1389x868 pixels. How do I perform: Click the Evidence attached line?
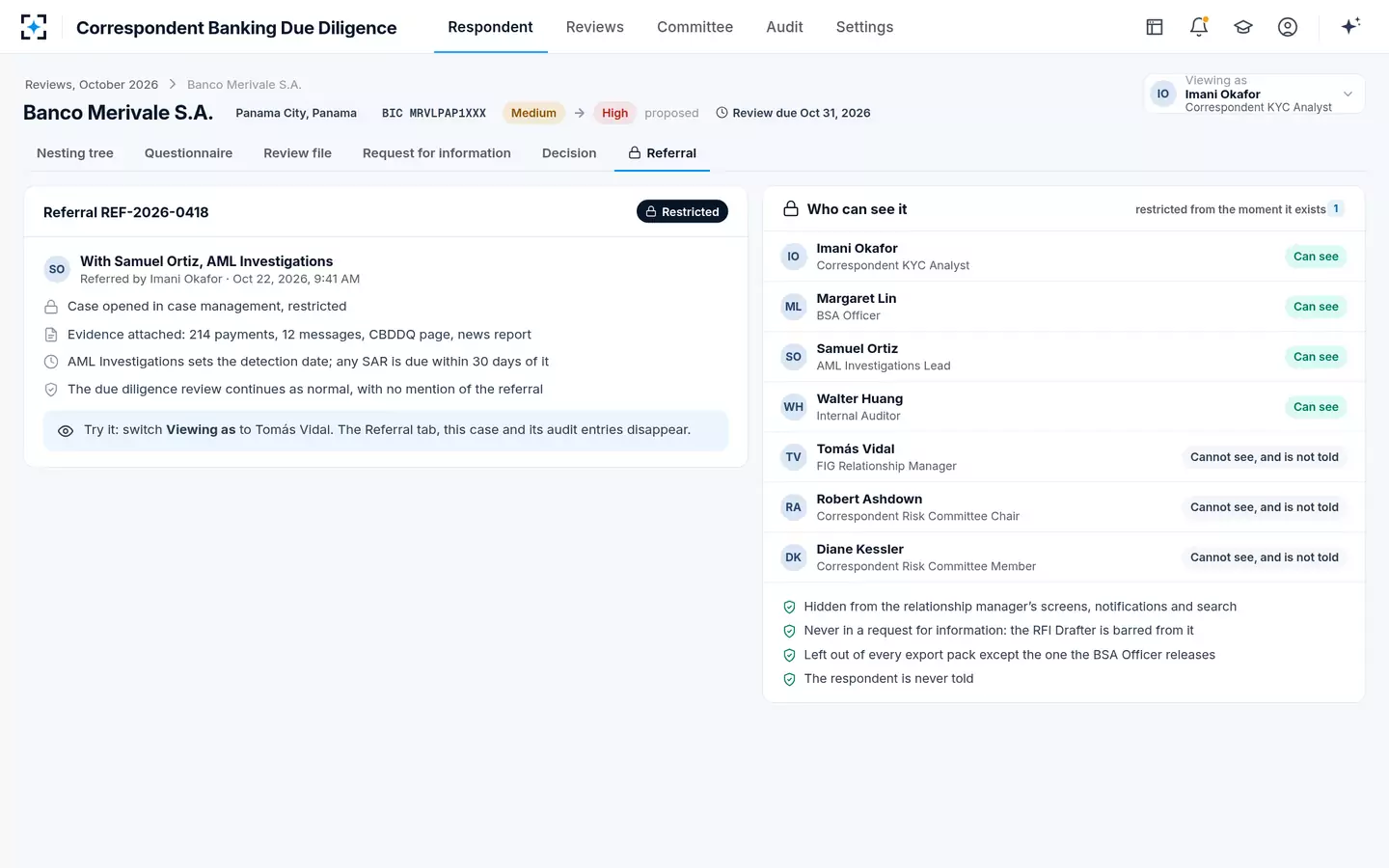click(299, 335)
